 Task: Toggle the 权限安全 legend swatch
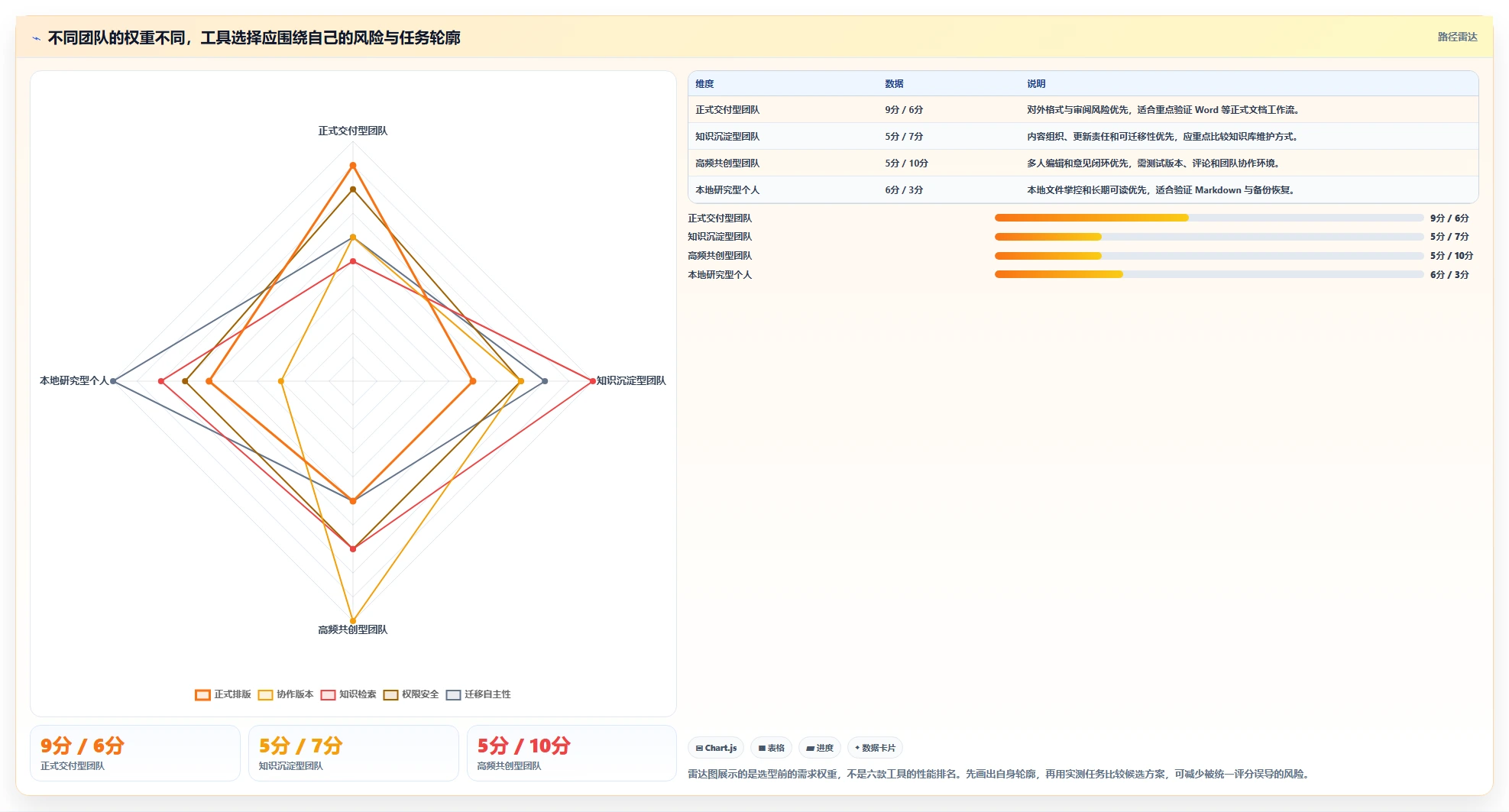click(390, 694)
